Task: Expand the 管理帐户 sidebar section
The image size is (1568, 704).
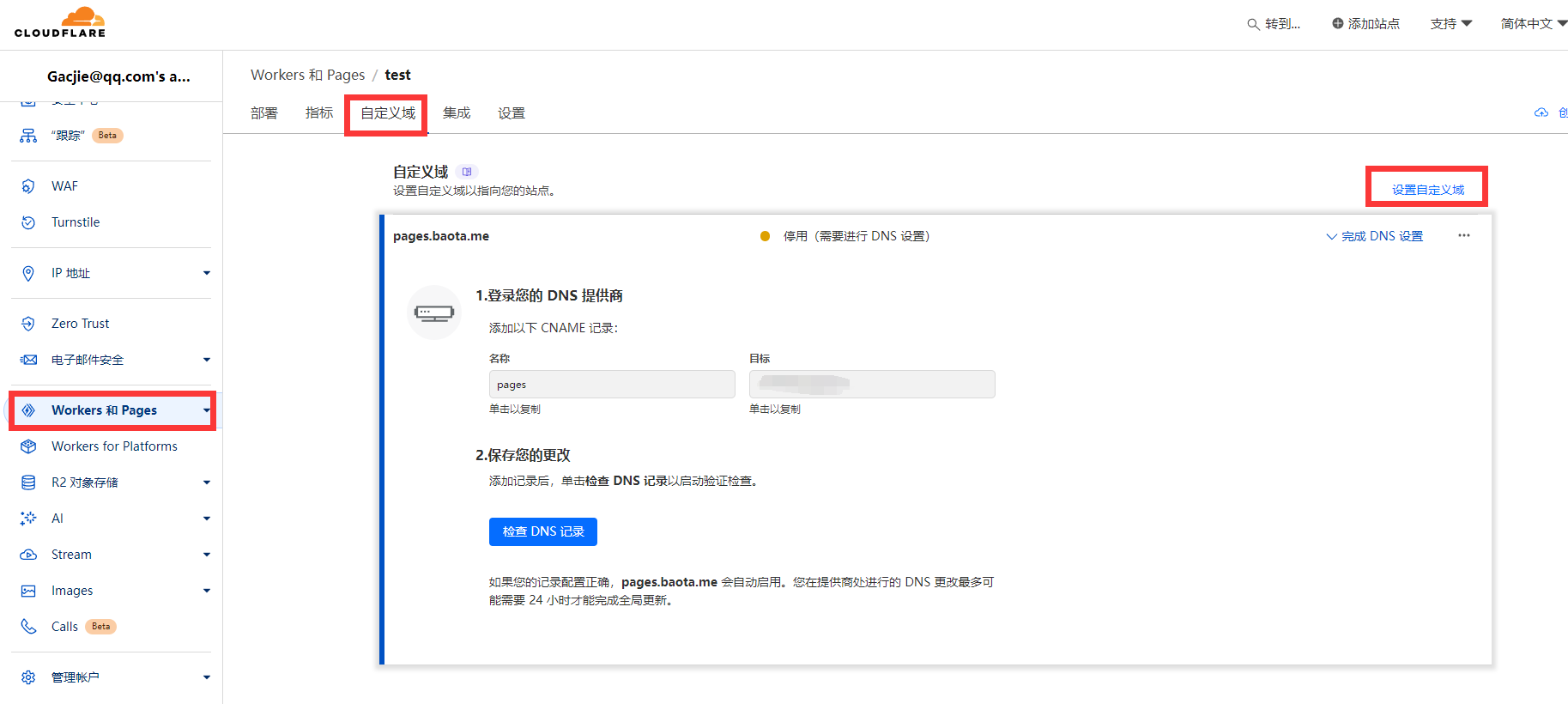Action: point(207,677)
